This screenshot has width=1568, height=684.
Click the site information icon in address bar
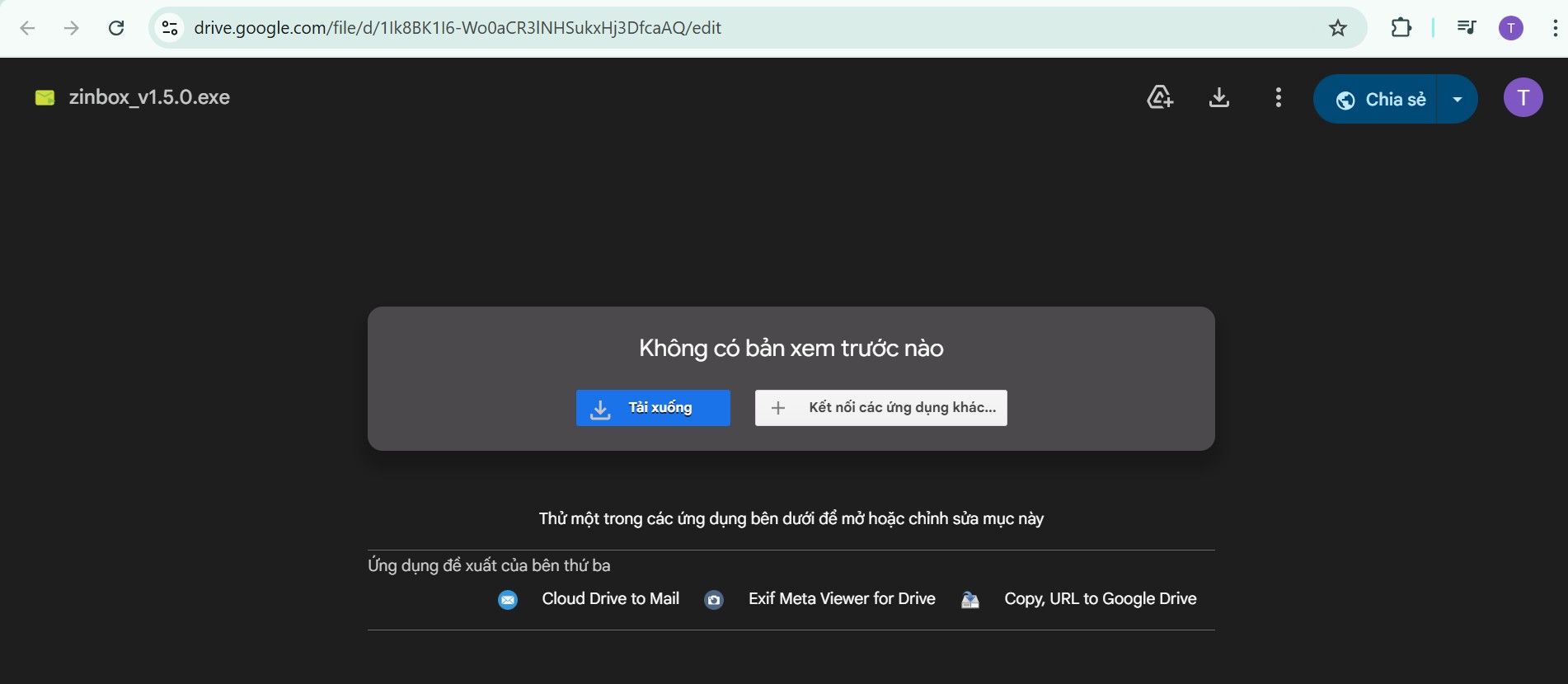pyautogui.click(x=170, y=28)
